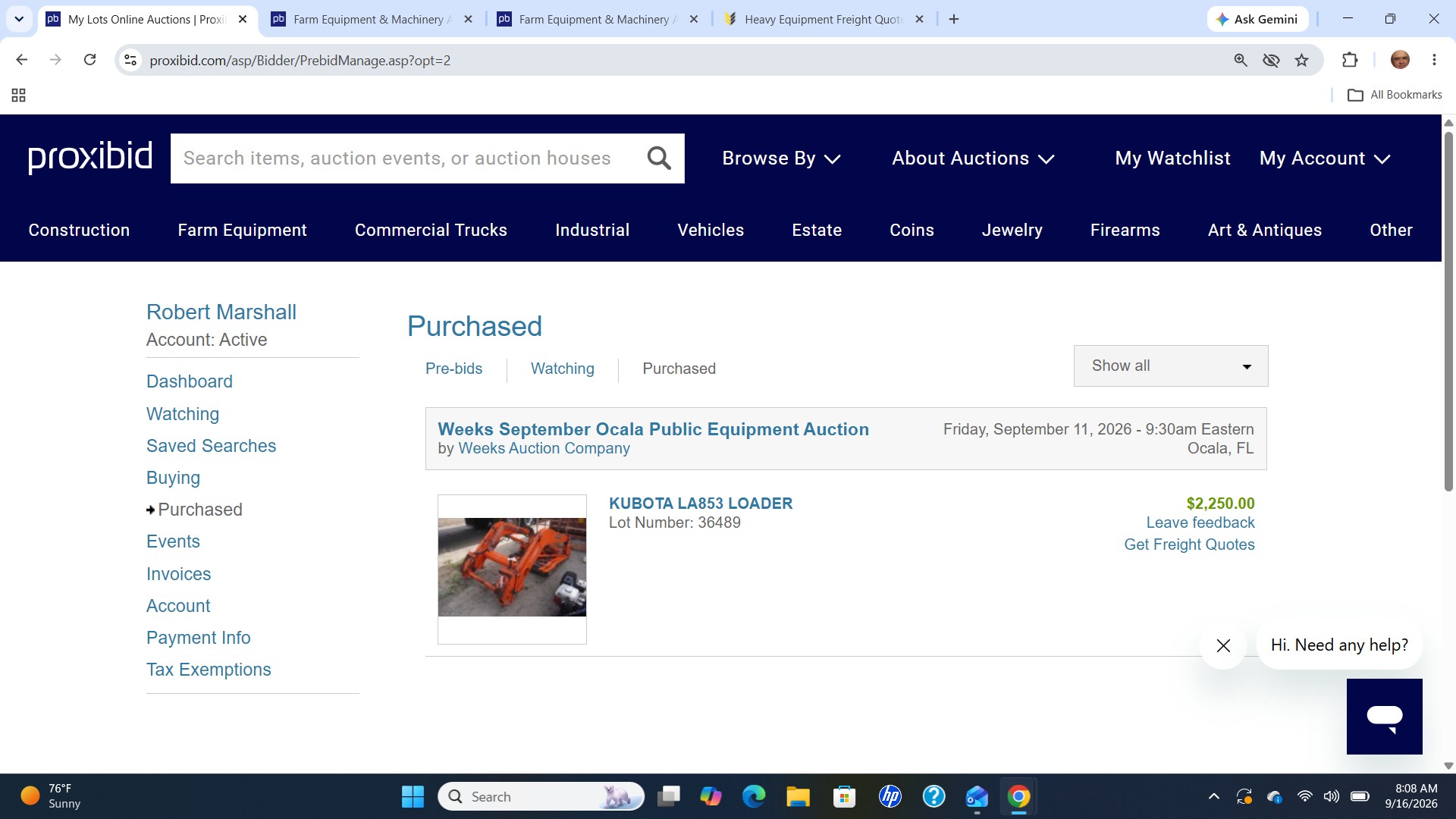Bookmark this page with star icon
The height and width of the screenshot is (819, 1456).
pos(1302,60)
